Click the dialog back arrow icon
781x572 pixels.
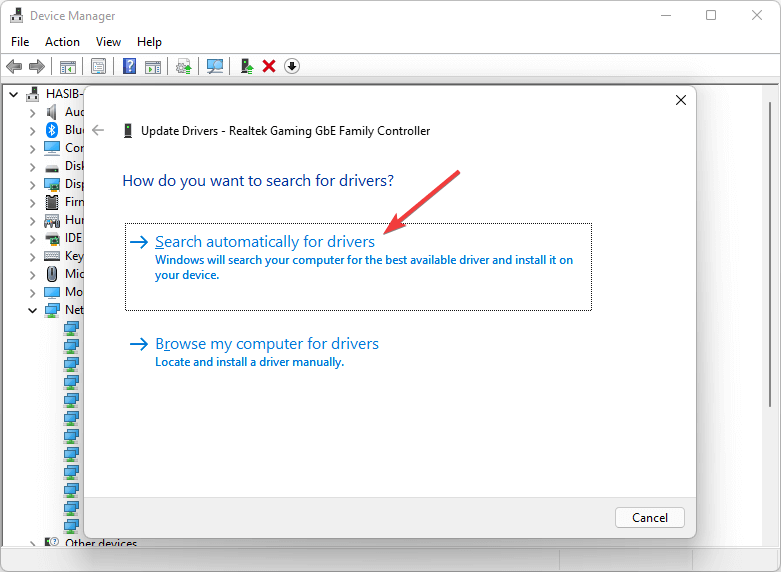(98, 131)
